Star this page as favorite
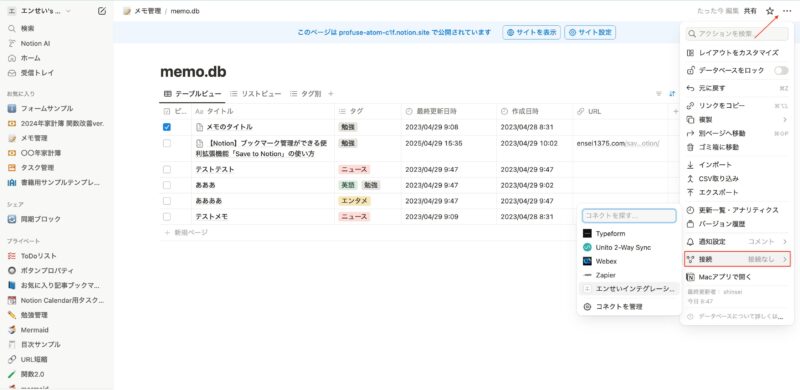 [x=770, y=11]
